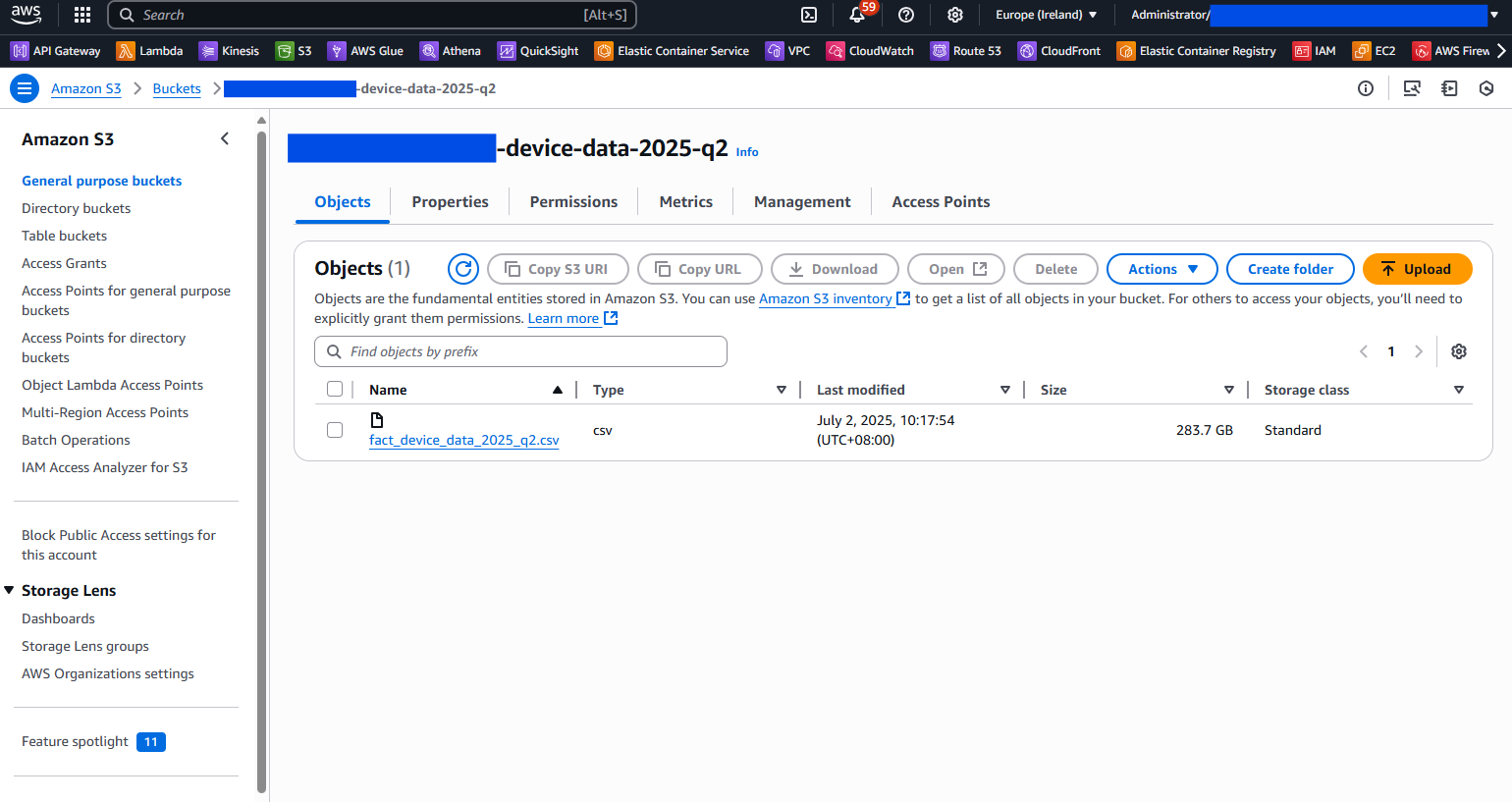This screenshot has height=802, width=1512.
Task: Sort by Last modified column arrow
Action: pyautogui.click(x=1005, y=390)
